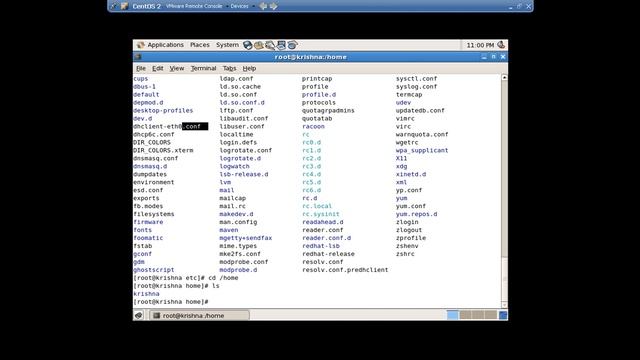640x360 pixels.
Task: Click rc.sysinit in the listing
Action: coord(320,214)
